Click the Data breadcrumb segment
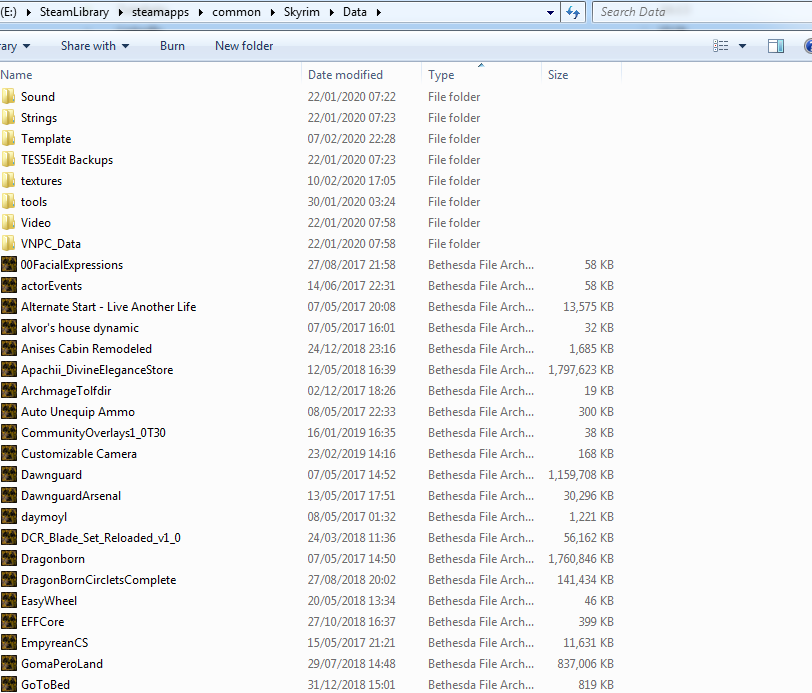812x693 pixels. tap(355, 12)
